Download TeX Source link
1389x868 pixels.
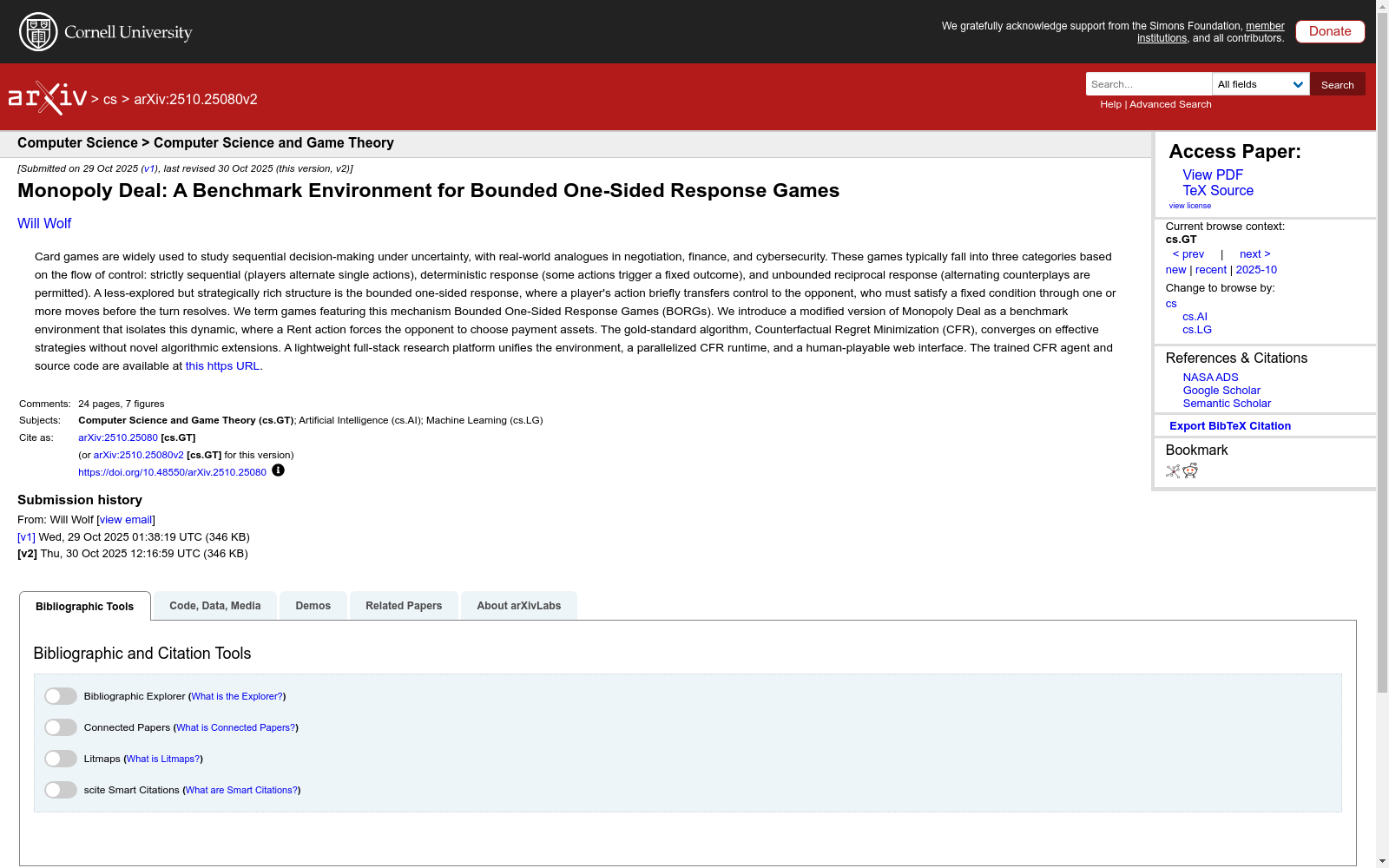[x=1218, y=190]
